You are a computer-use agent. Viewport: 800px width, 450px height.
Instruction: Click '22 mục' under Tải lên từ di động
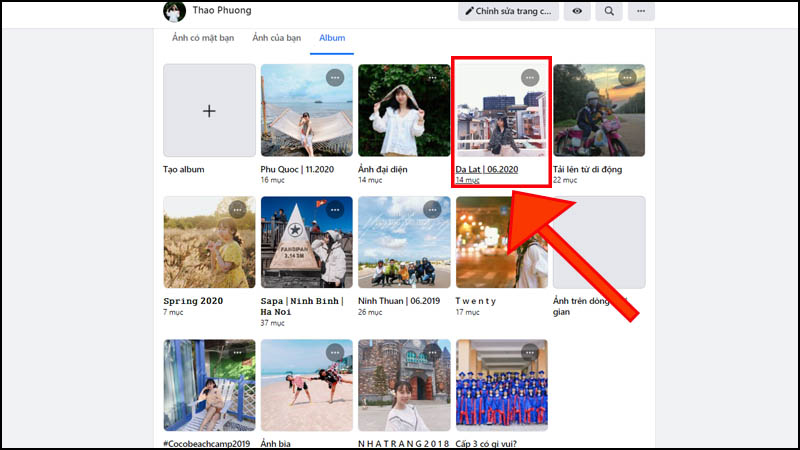click(565, 180)
